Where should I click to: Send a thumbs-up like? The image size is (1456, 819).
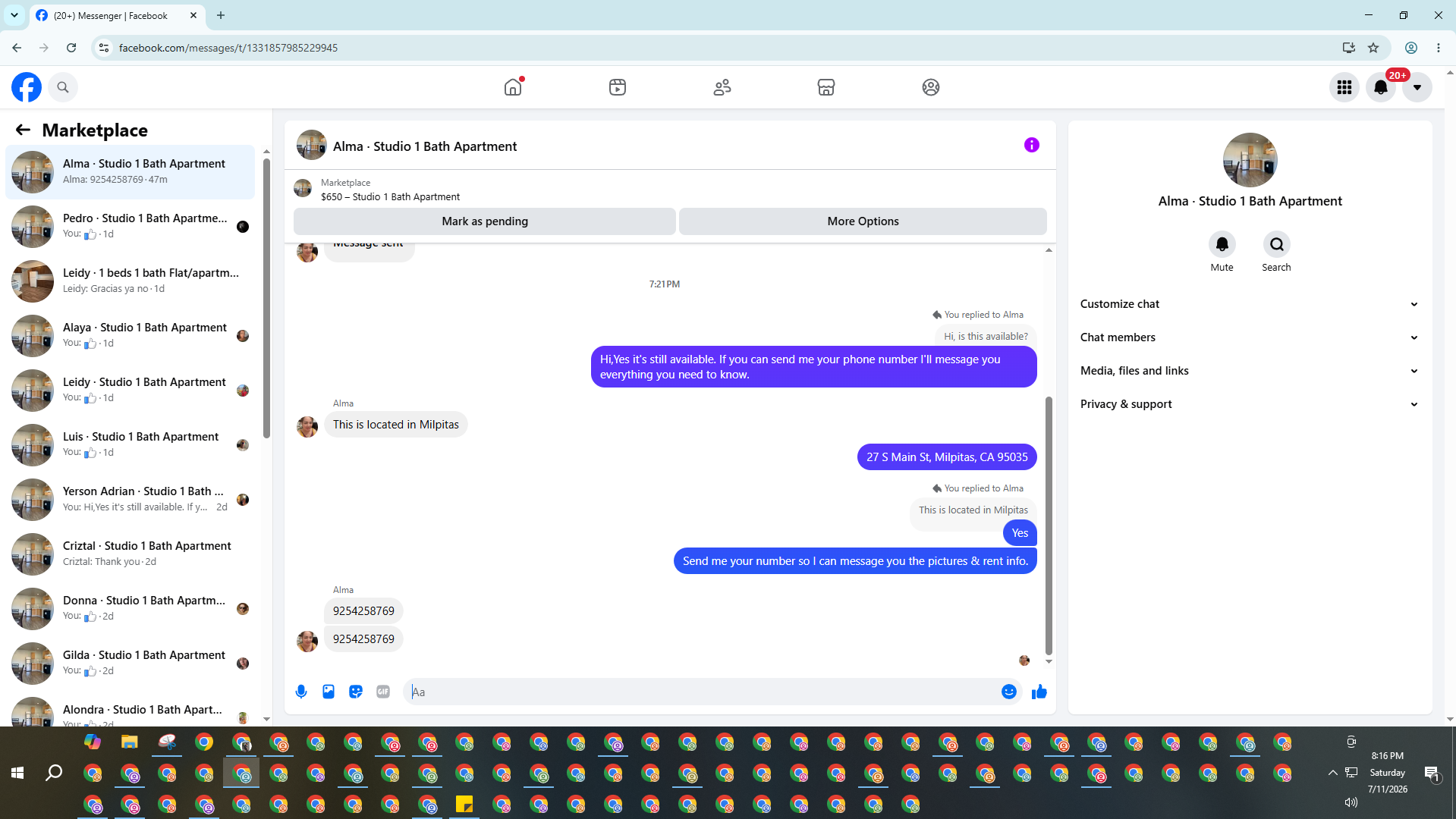[1039, 692]
